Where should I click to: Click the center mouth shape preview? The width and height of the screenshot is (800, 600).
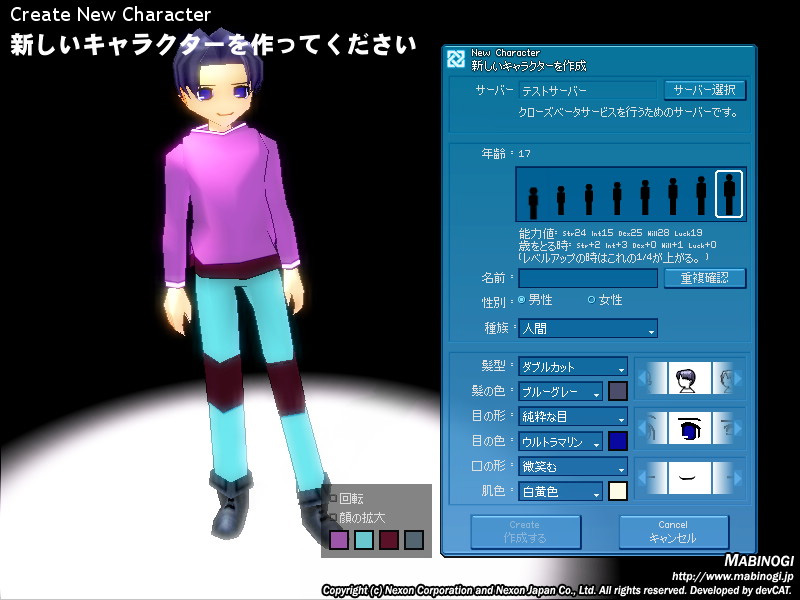pyautogui.click(x=689, y=478)
